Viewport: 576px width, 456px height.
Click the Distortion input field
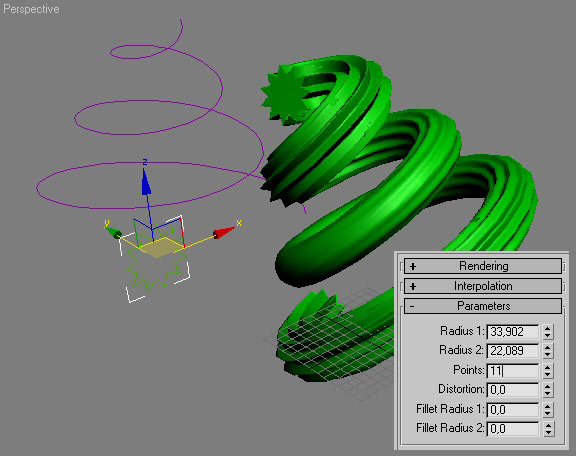[513, 389]
